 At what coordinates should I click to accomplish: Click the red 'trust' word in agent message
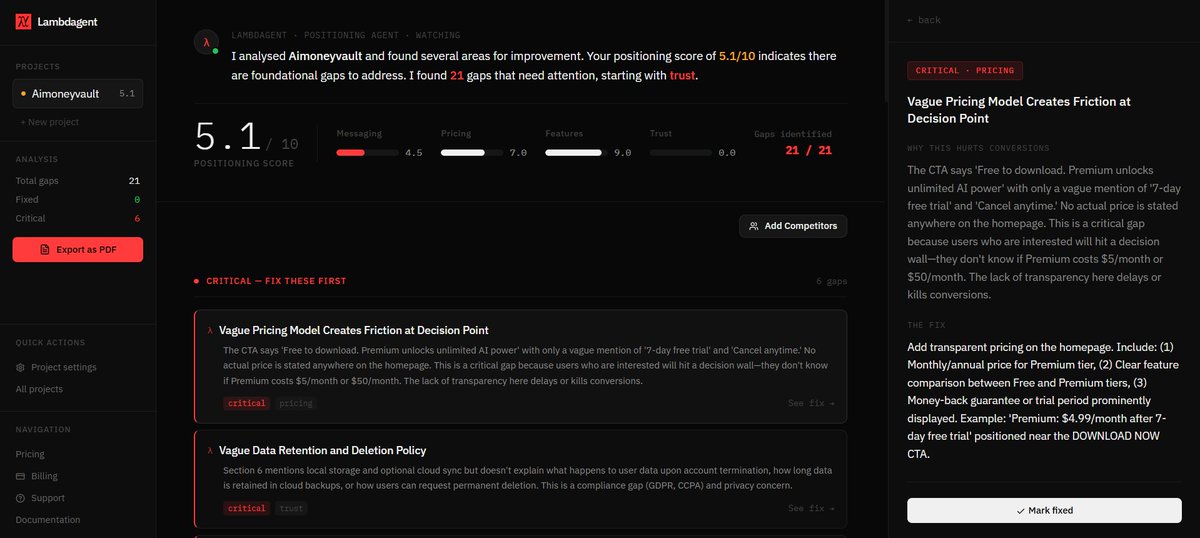[682, 75]
